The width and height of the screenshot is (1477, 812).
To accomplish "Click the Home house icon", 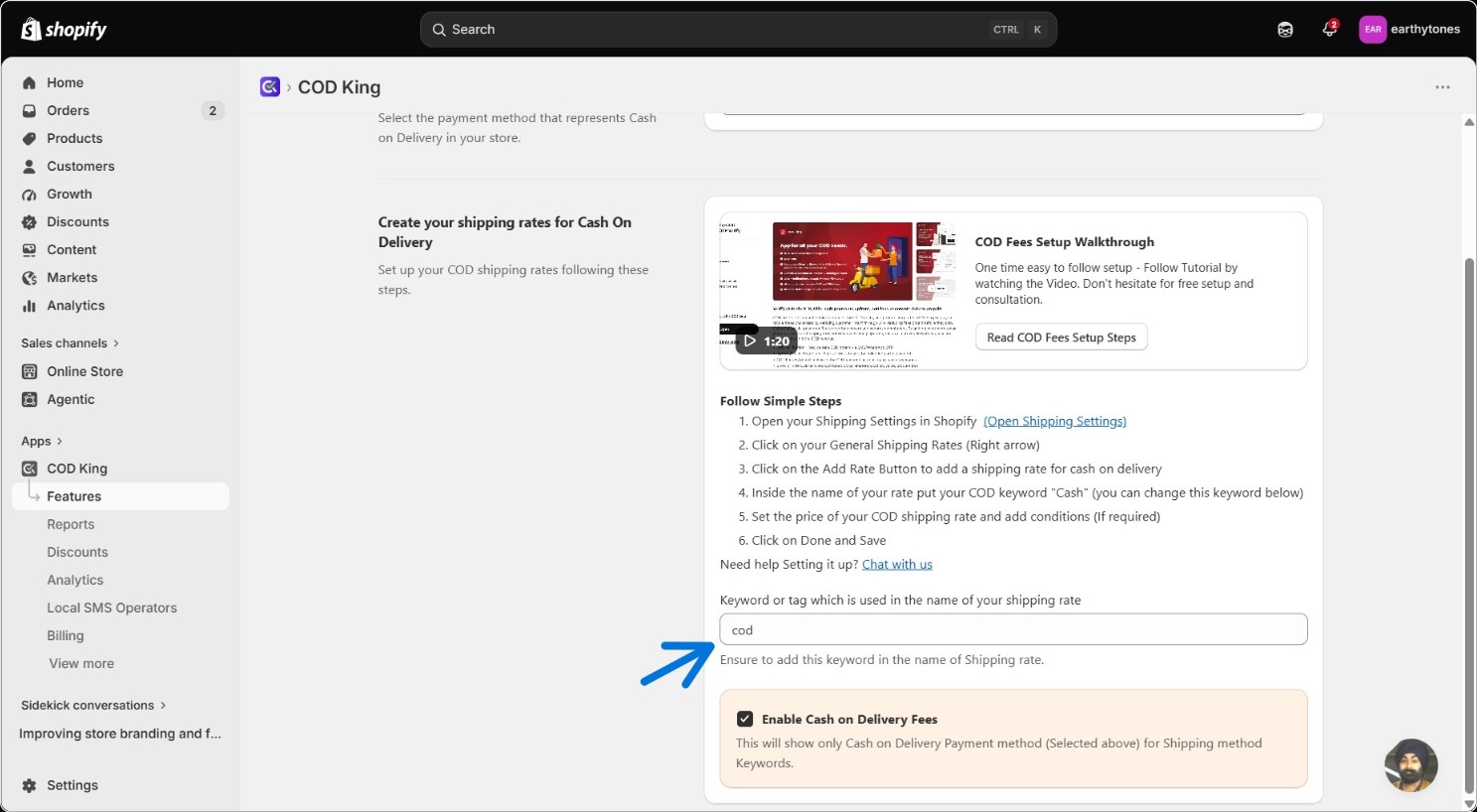I will click(x=29, y=82).
